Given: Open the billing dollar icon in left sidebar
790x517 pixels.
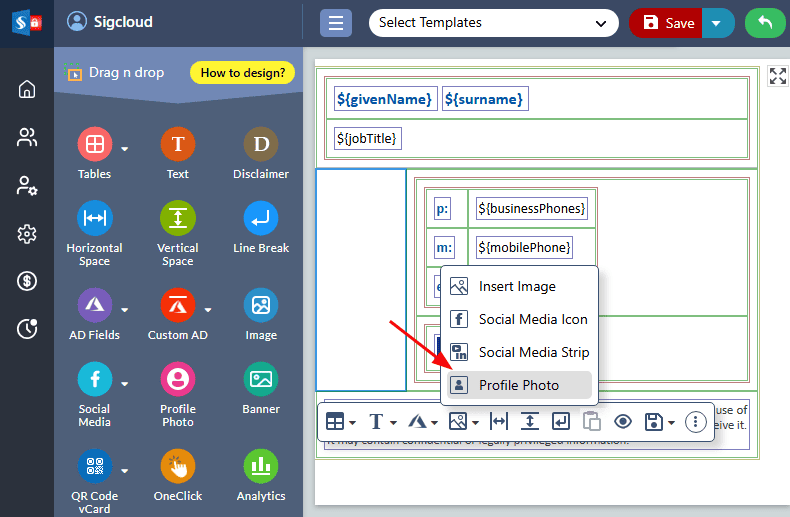Looking at the screenshot, I should tap(27, 281).
